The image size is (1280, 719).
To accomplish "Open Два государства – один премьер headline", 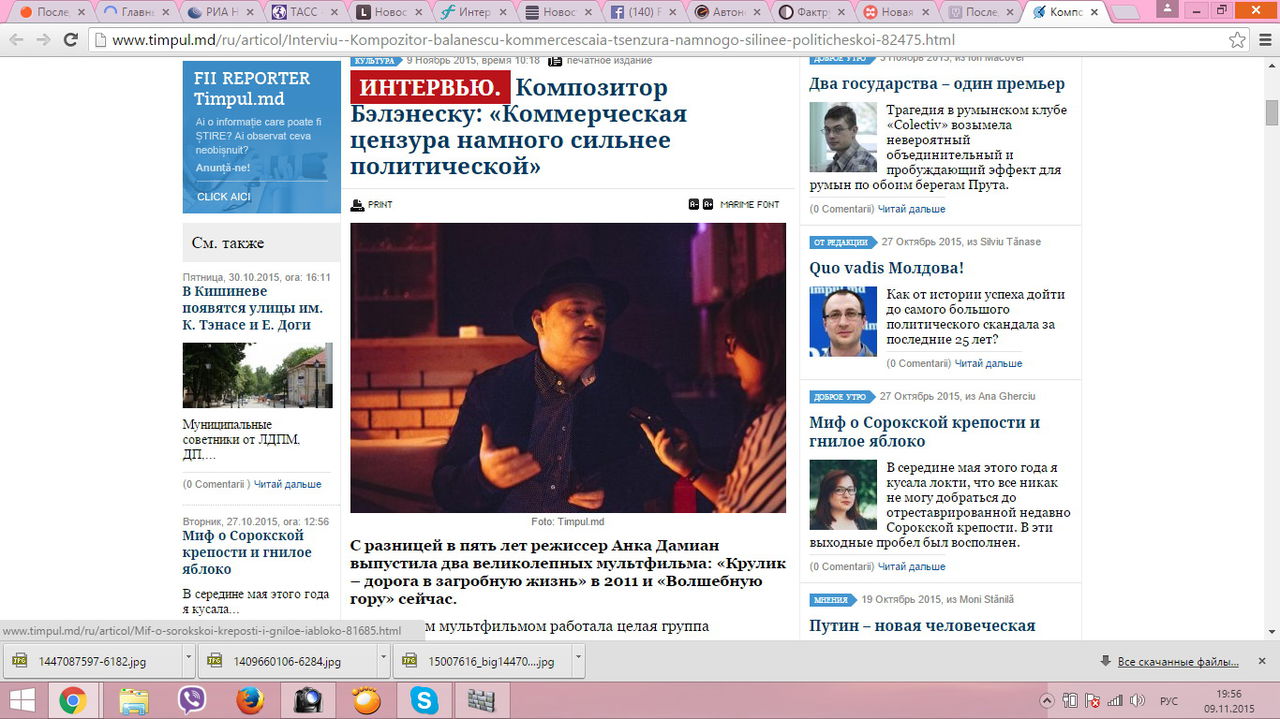I will [x=937, y=84].
